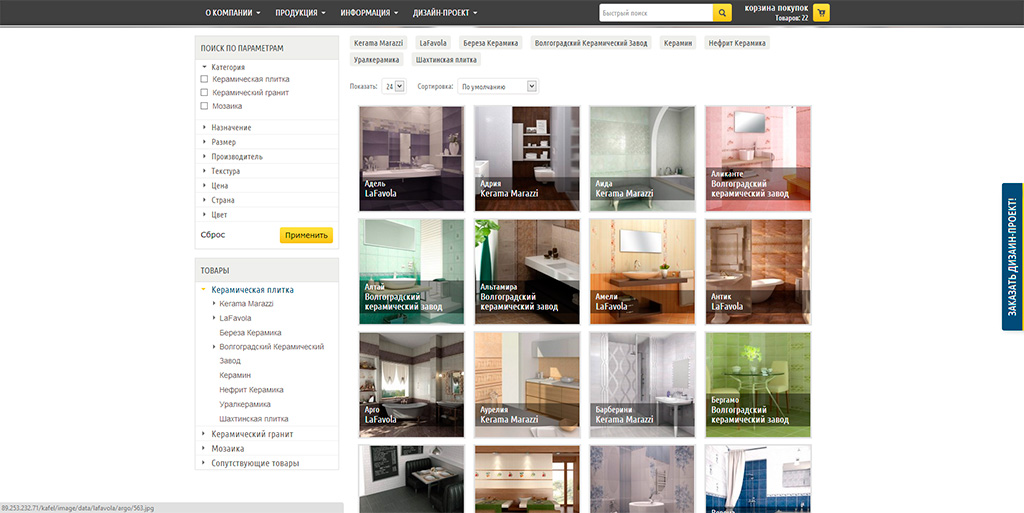Image resolution: width=1024 pixels, height=513 pixels.
Task: Open the Аликанте collection thumbnail
Action: pyautogui.click(x=758, y=159)
